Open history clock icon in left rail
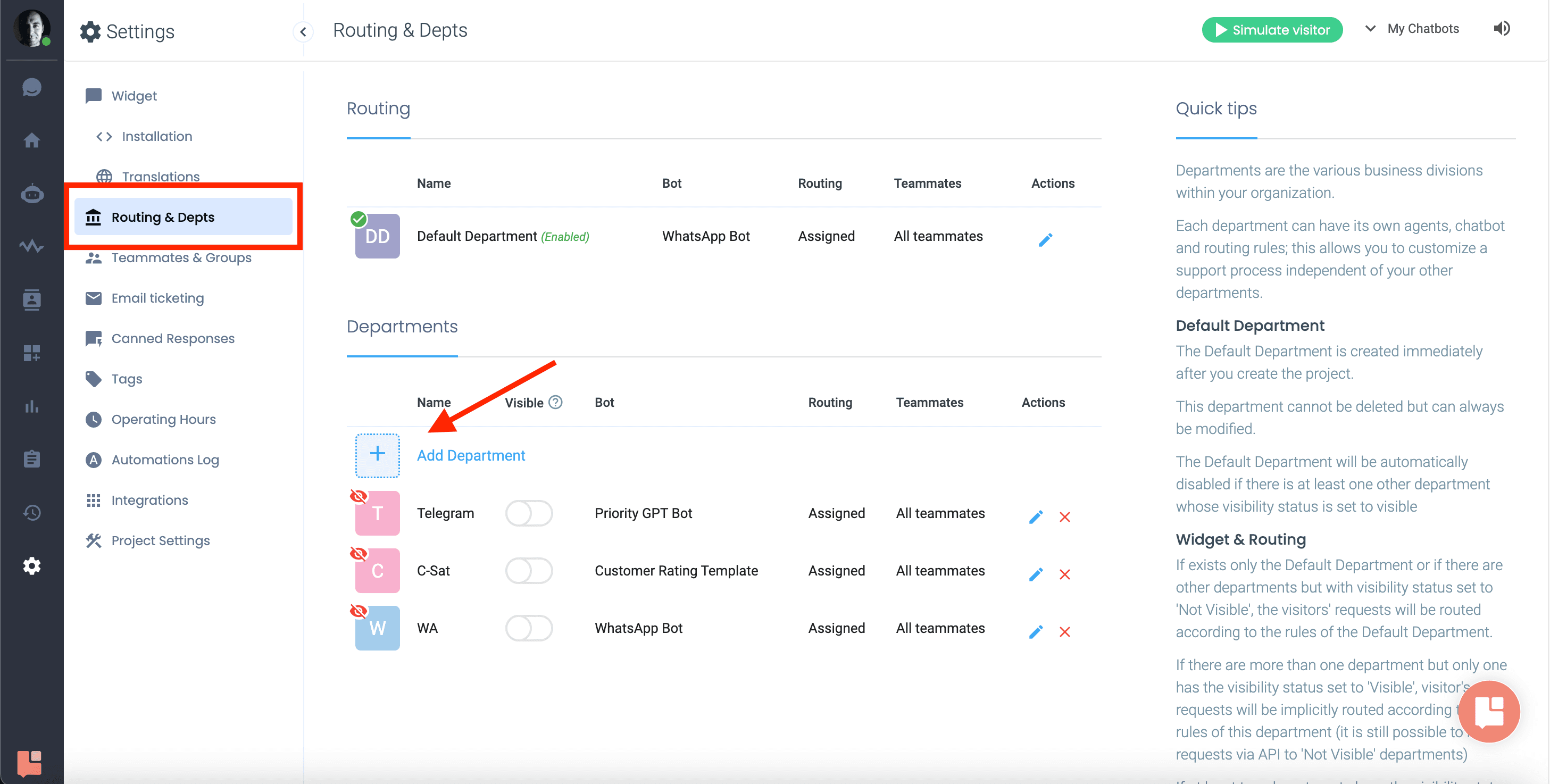Viewport: 1550px width, 784px height. point(31,513)
